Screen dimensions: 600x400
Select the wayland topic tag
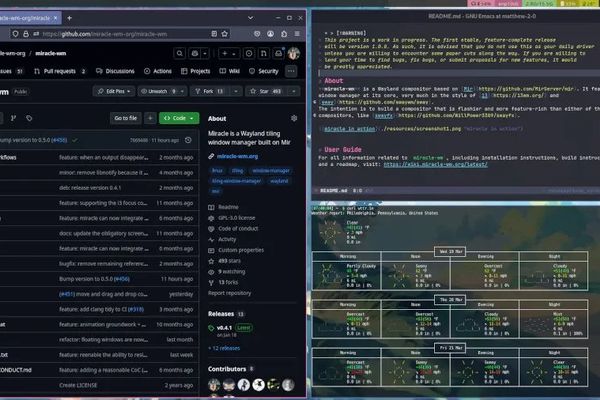pos(279,181)
